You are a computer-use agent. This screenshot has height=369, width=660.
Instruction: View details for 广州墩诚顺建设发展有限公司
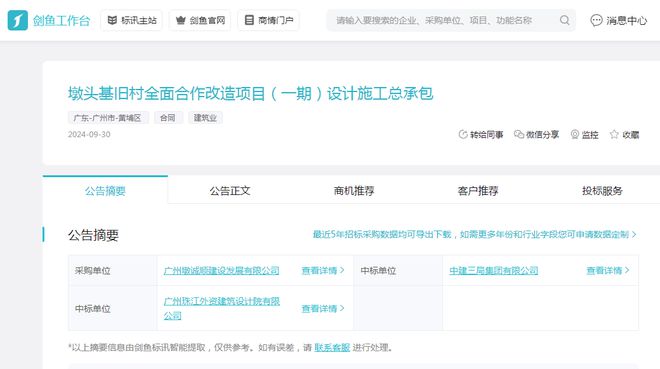tap(323, 271)
